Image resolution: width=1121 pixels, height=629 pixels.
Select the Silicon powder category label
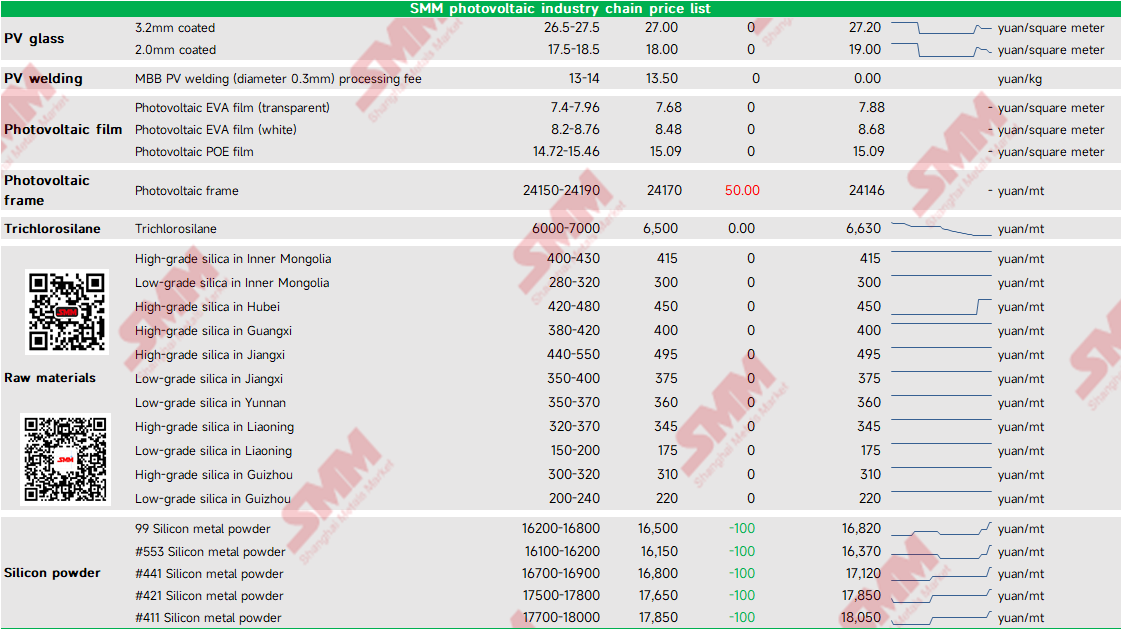pos(52,573)
